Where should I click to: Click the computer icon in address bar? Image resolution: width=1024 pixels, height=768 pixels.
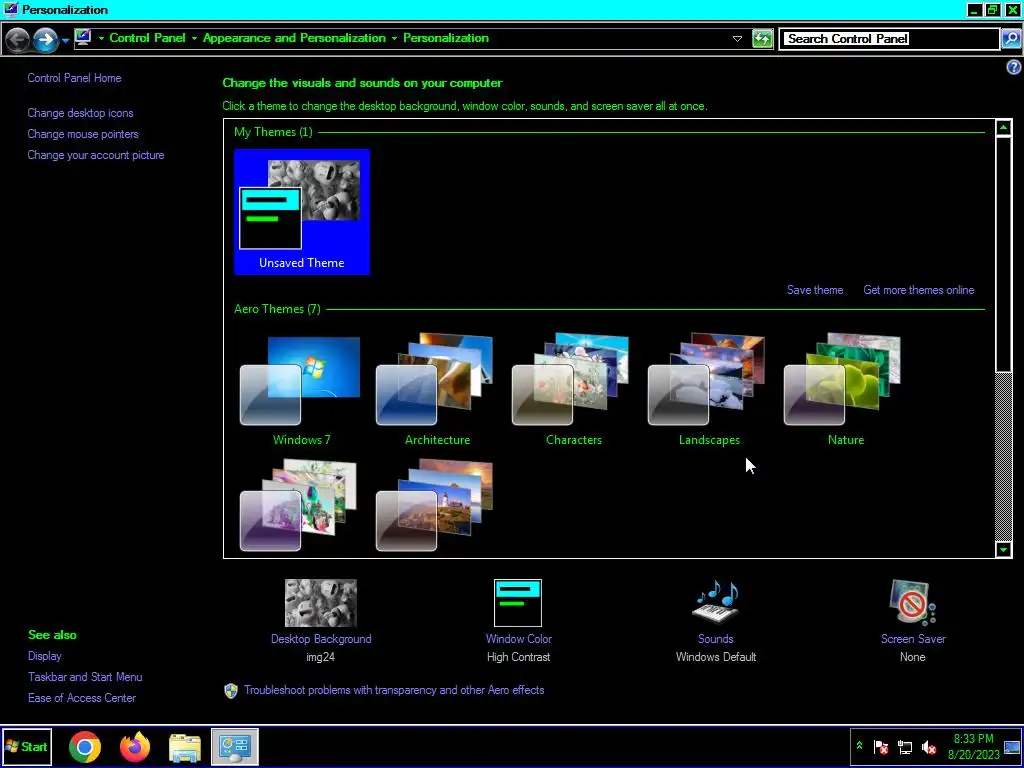pyautogui.click(x=83, y=38)
